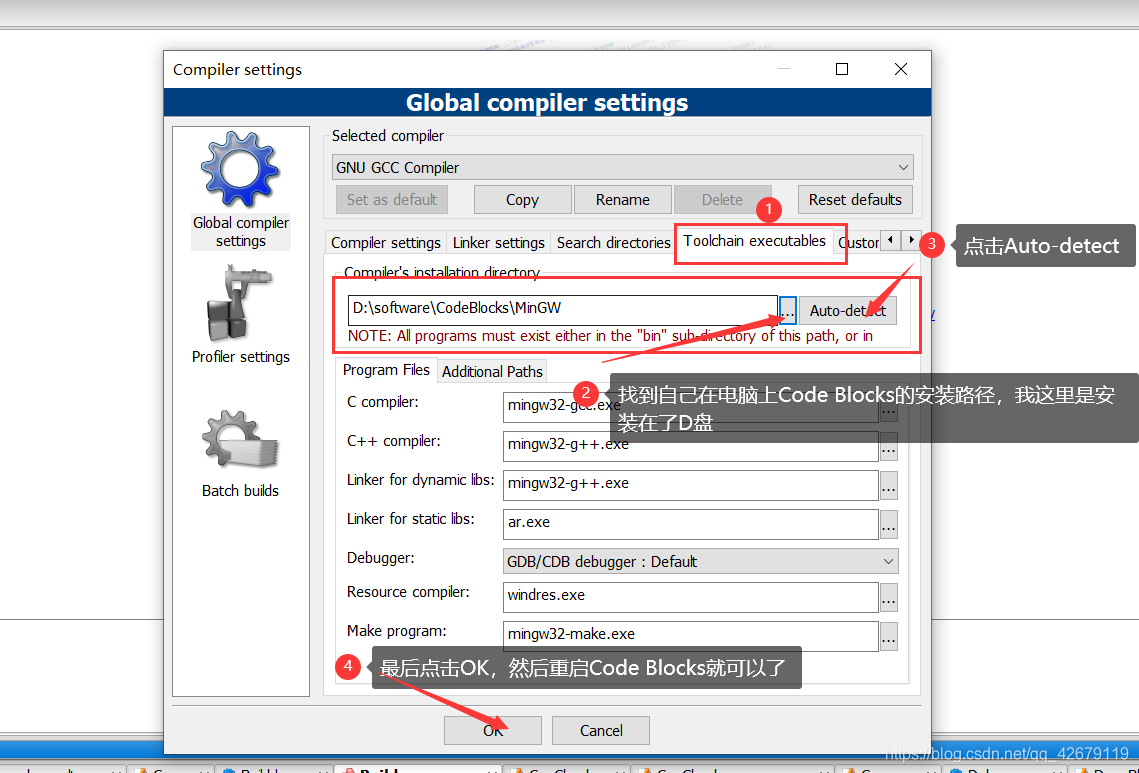
Task: Click the Make program field
Action: pyautogui.click(x=690, y=636)
